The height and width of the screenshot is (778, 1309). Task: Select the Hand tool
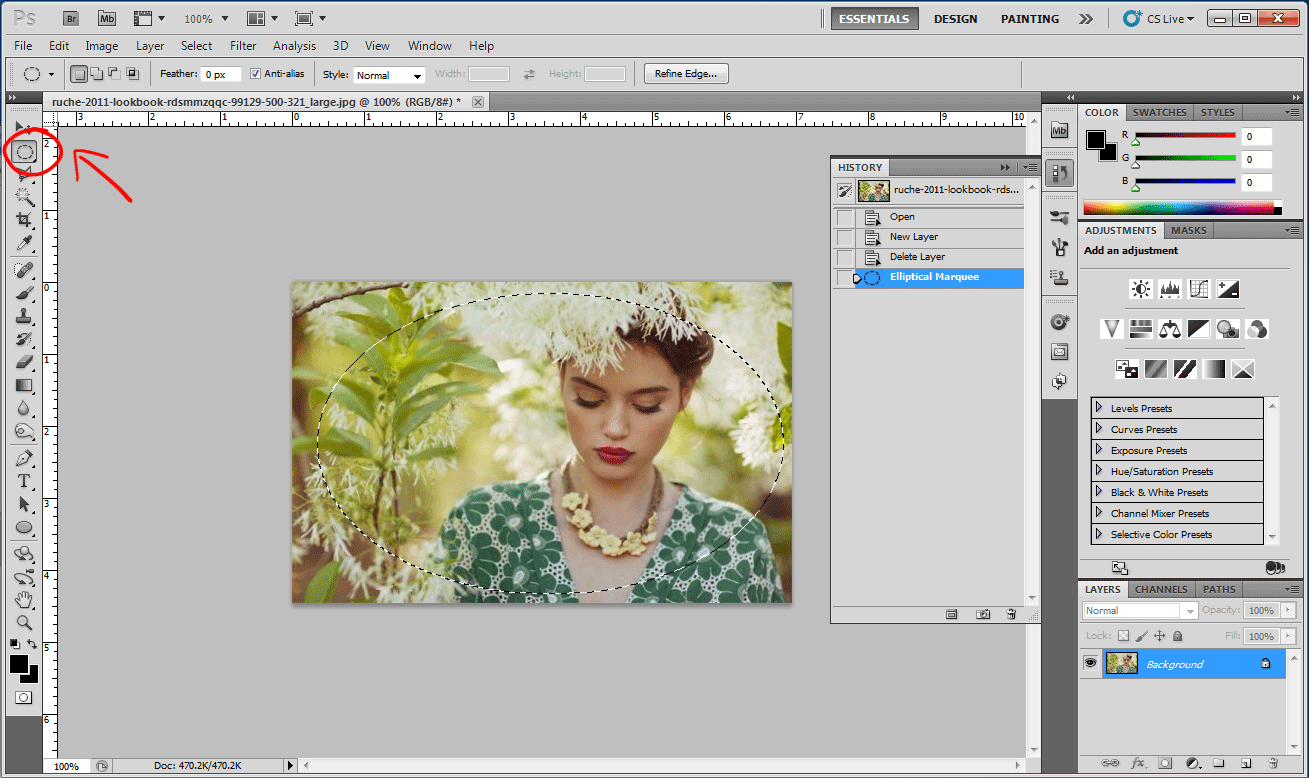(x=23, y=598)
